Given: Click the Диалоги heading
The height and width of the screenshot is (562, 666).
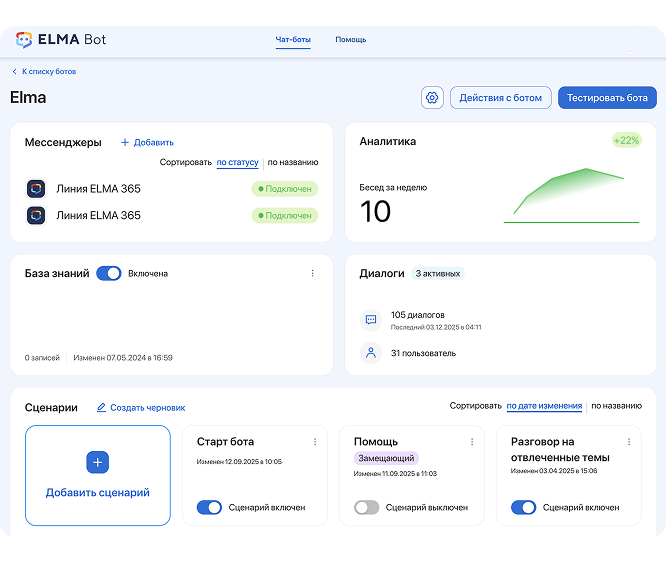Looking at the screenshot, I should click(x=382, y=273).
